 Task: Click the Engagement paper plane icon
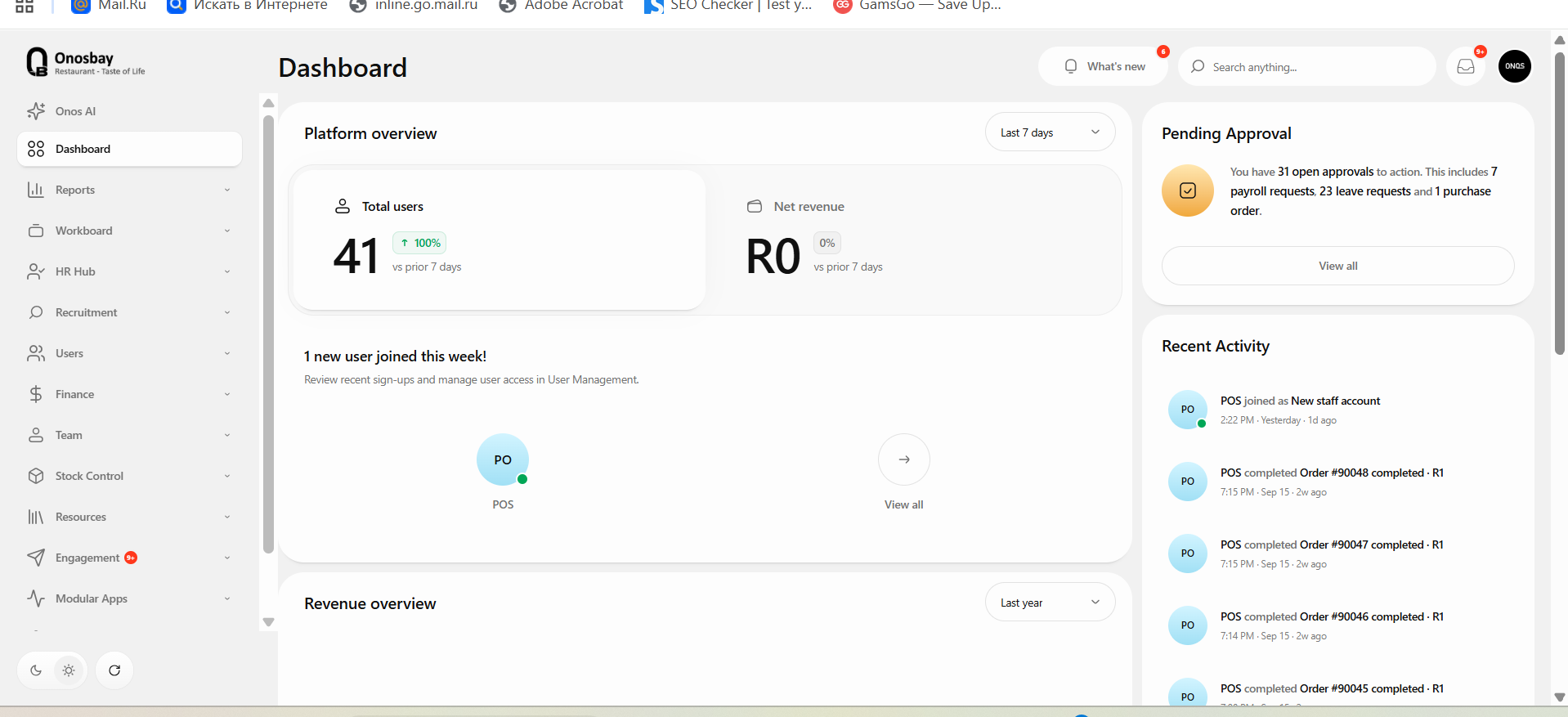36,558
